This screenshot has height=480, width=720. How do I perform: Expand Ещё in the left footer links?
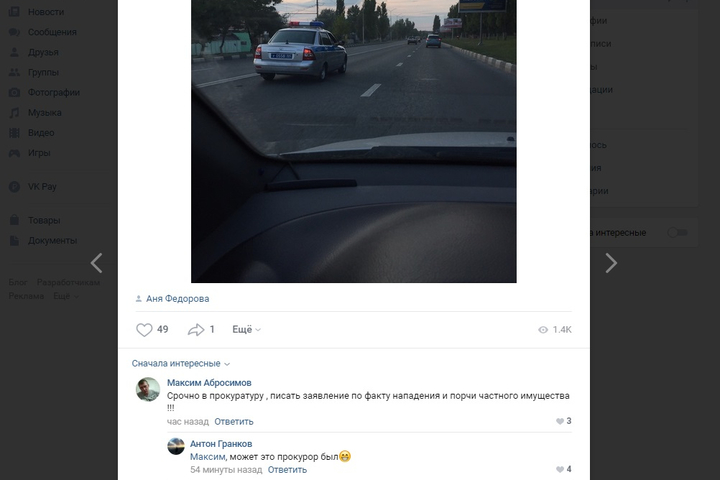(66, 296)
